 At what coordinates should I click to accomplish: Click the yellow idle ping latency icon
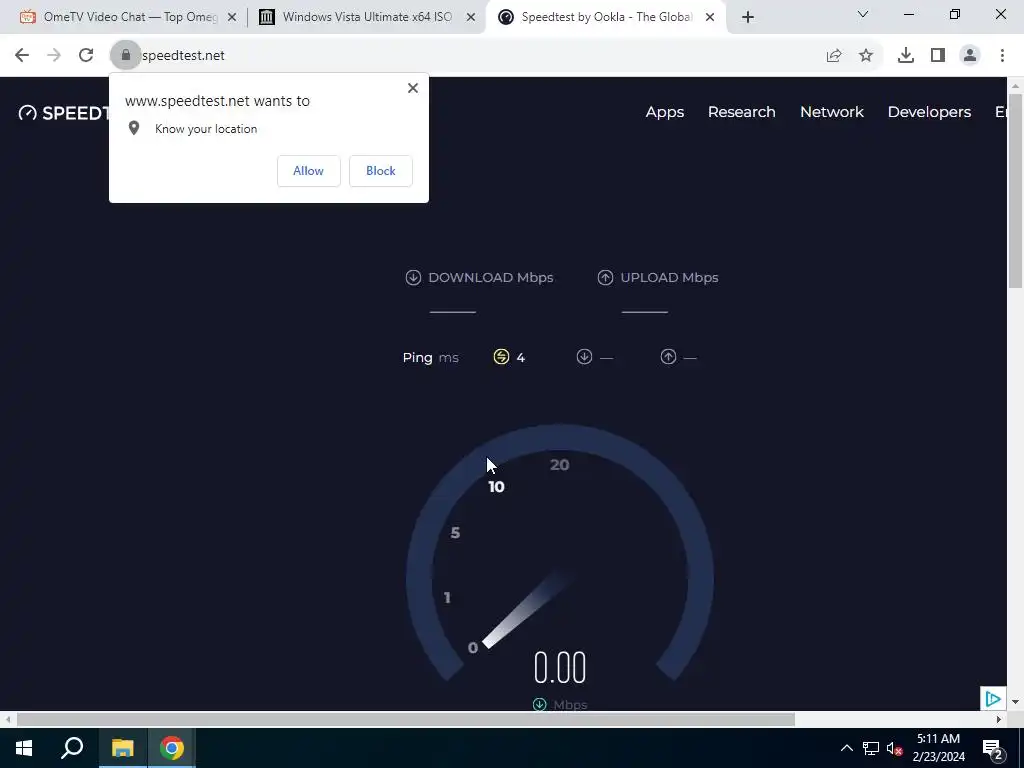tap(501, 357)
